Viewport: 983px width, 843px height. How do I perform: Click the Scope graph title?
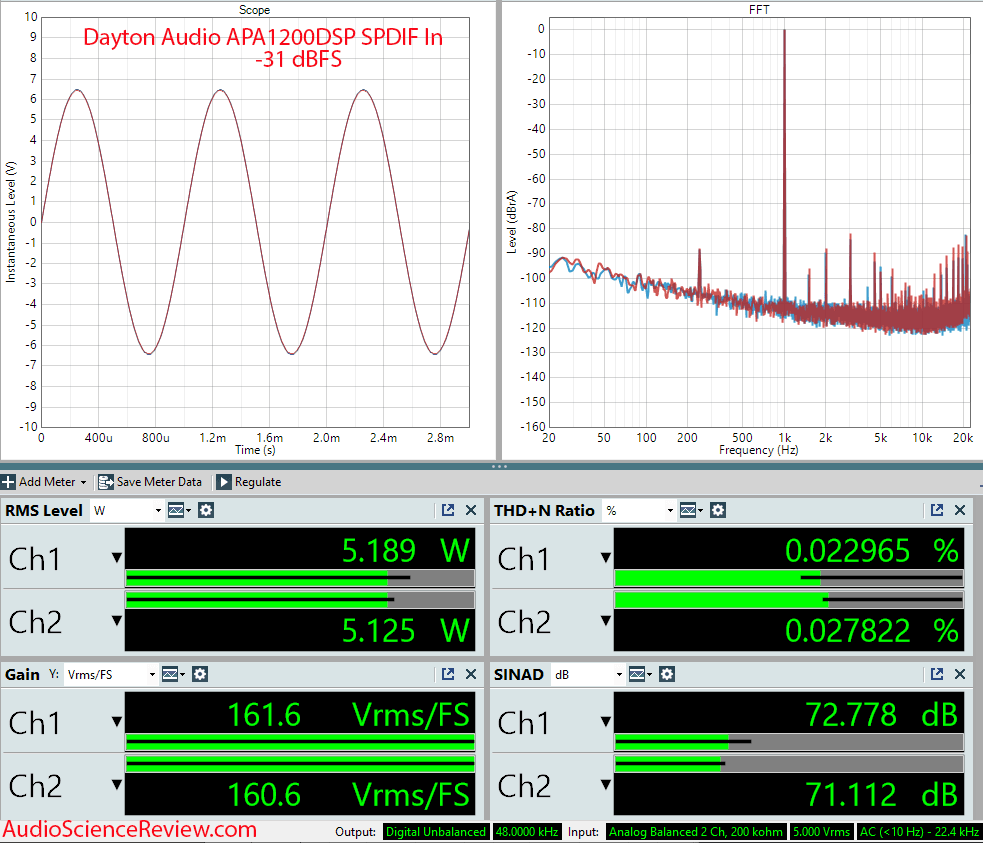pyautogui.click(x=255, y=9)
